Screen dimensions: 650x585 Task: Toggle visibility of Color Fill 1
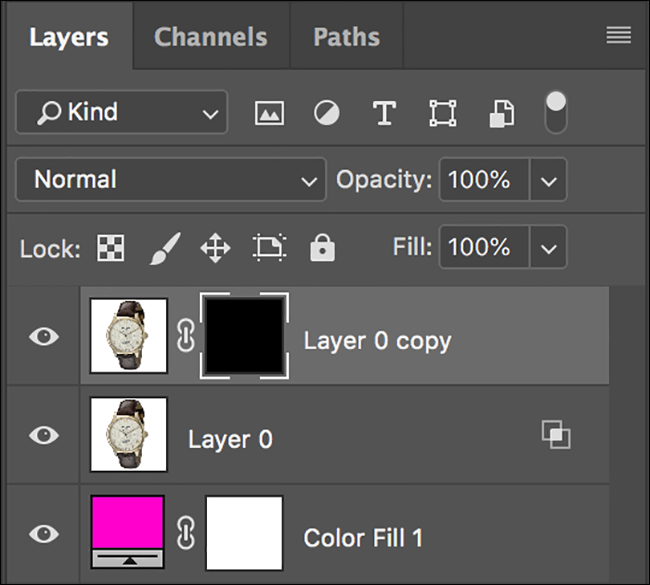(43, 534)
